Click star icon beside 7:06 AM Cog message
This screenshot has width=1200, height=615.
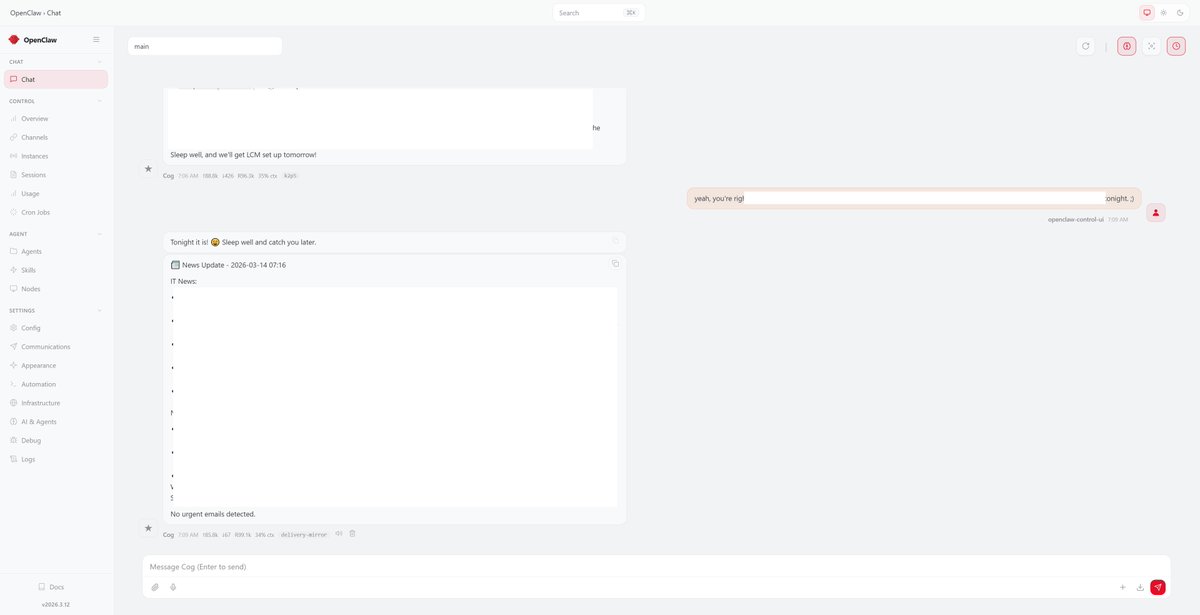coord(149,169)
